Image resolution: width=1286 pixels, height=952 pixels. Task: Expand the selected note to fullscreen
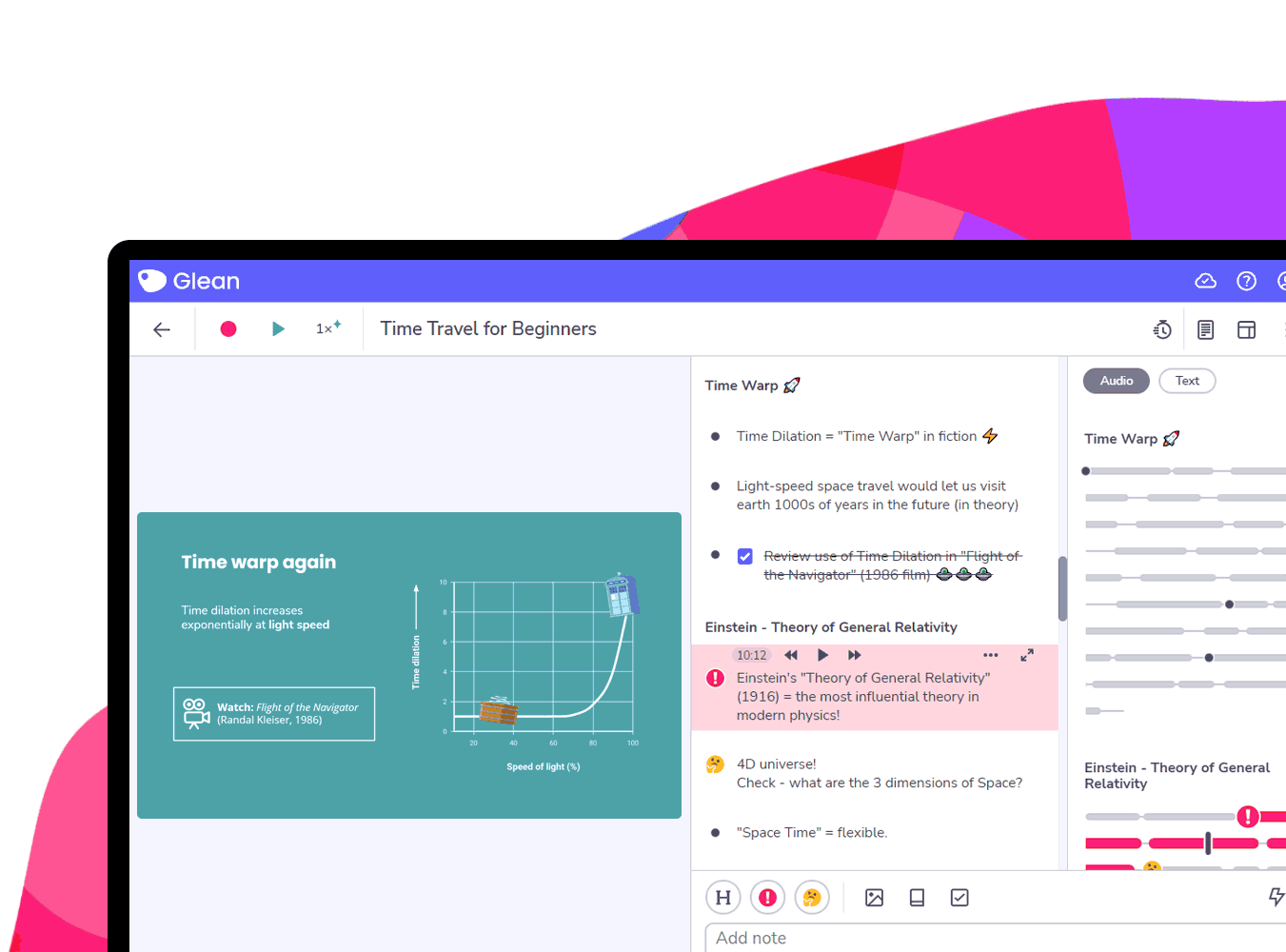pyautogui.click(x=1027, y=655)
